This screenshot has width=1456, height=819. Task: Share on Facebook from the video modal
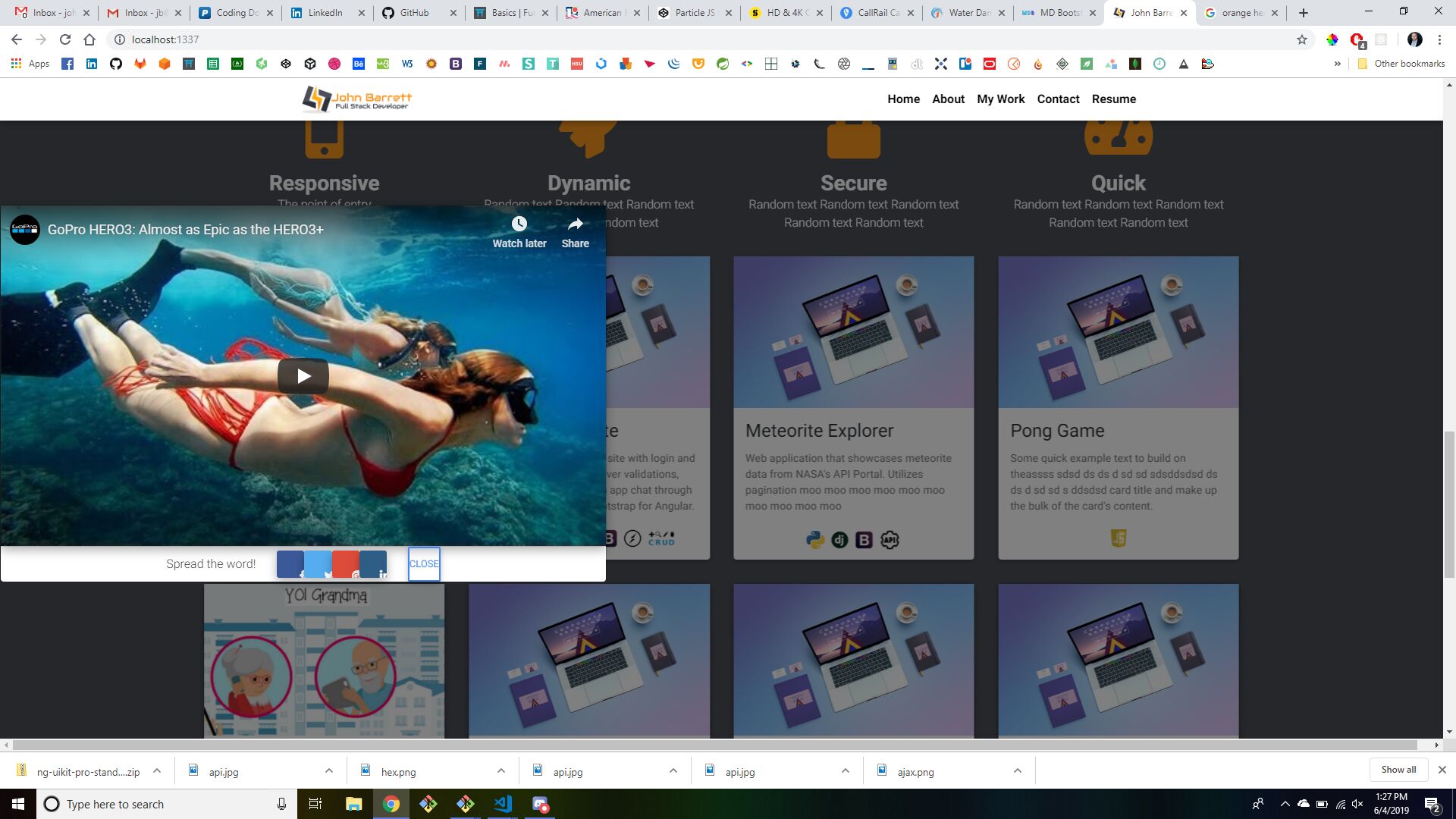tap(290, 564)
